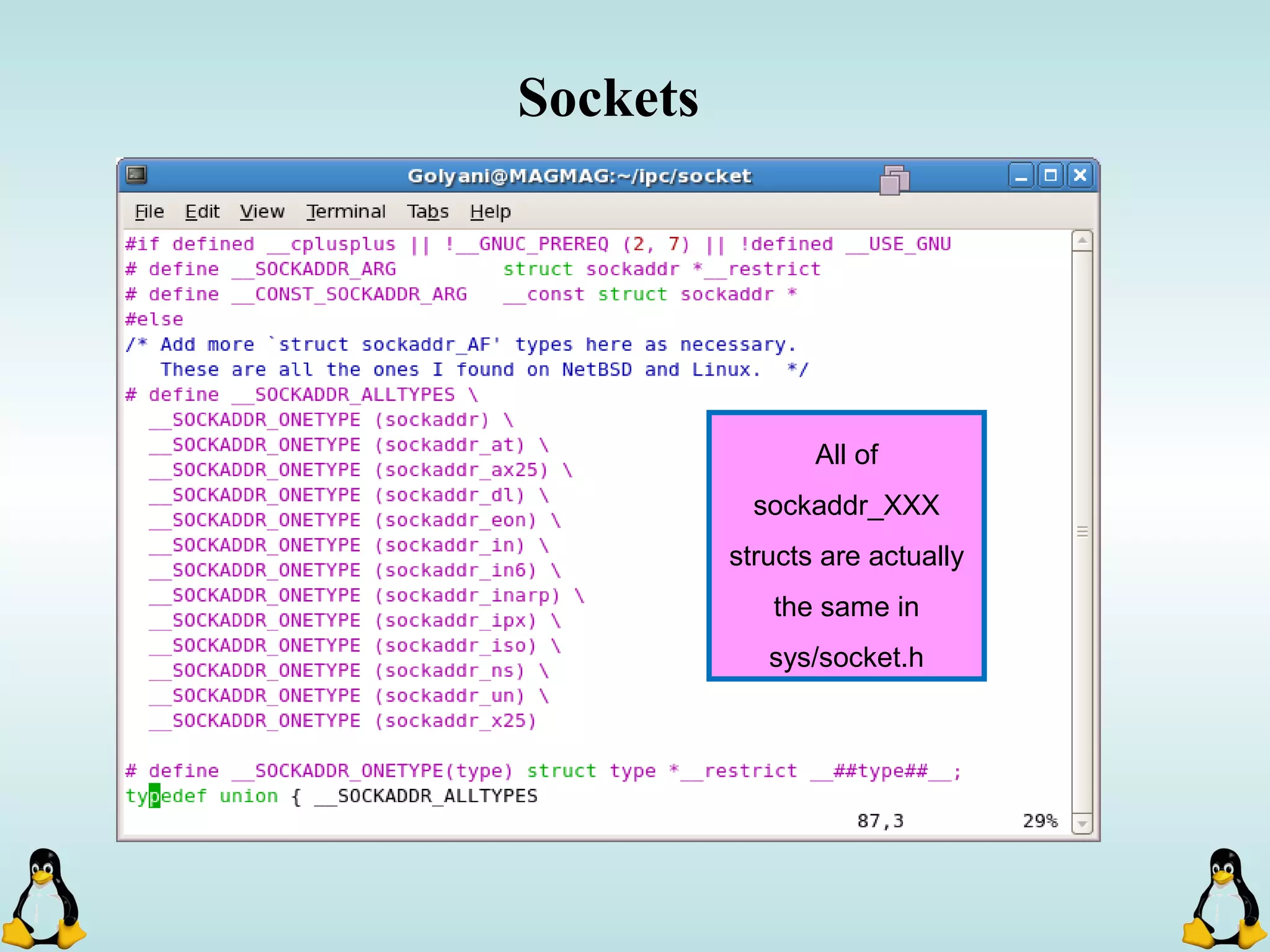Click the sockaddr_eon ONETYPE line

coord(355,521)
